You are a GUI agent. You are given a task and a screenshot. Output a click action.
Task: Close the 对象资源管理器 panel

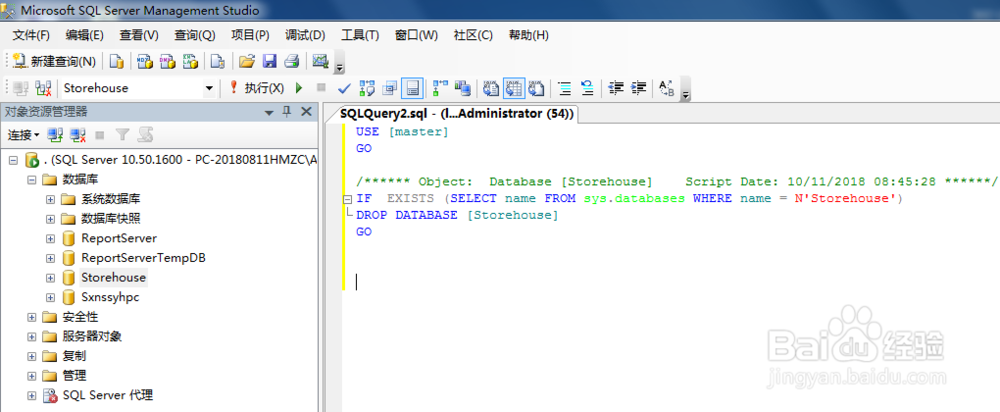coord(306,112)
